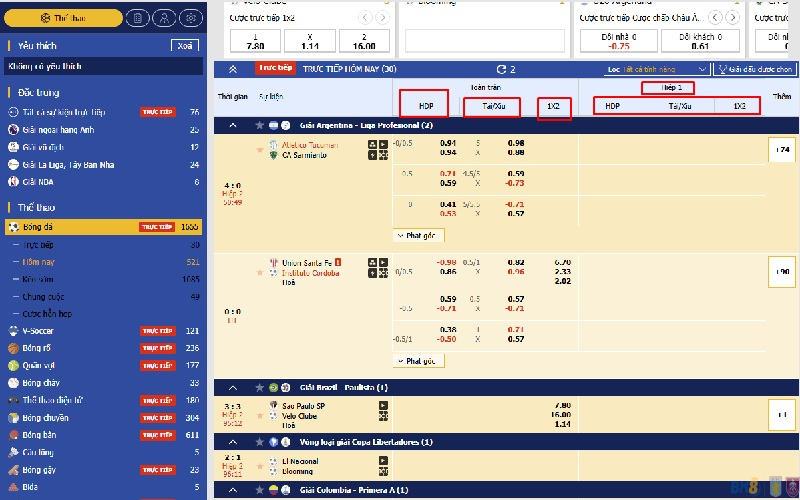800x500 pixels.
Task: Collapse the Giải Argentina league section
Action: pyautogui.click(x=233, y=125)
